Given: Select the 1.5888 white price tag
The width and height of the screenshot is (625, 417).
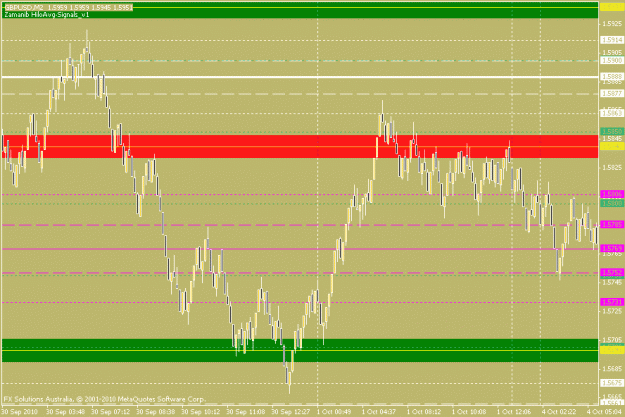Looking at the screenshot, I should coord(612,77).
